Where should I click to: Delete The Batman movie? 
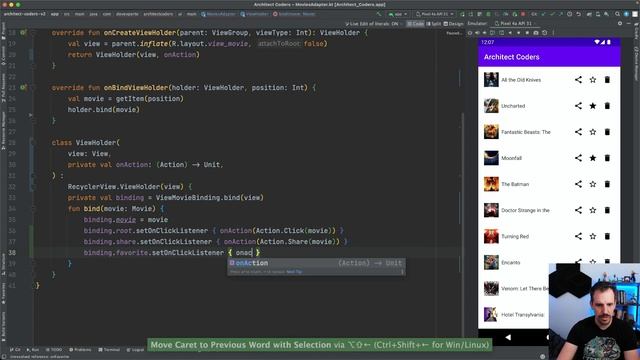pyautogui.click(x=607, y=184)
